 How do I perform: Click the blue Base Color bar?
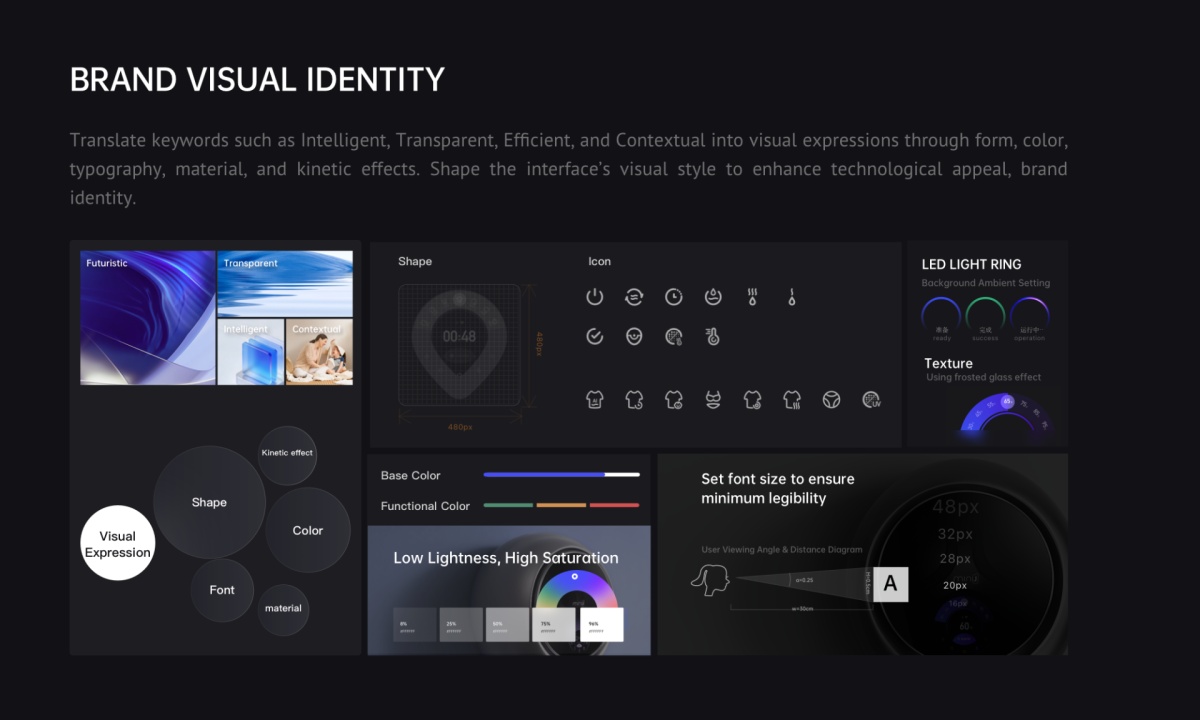click(x=544, y=475)
